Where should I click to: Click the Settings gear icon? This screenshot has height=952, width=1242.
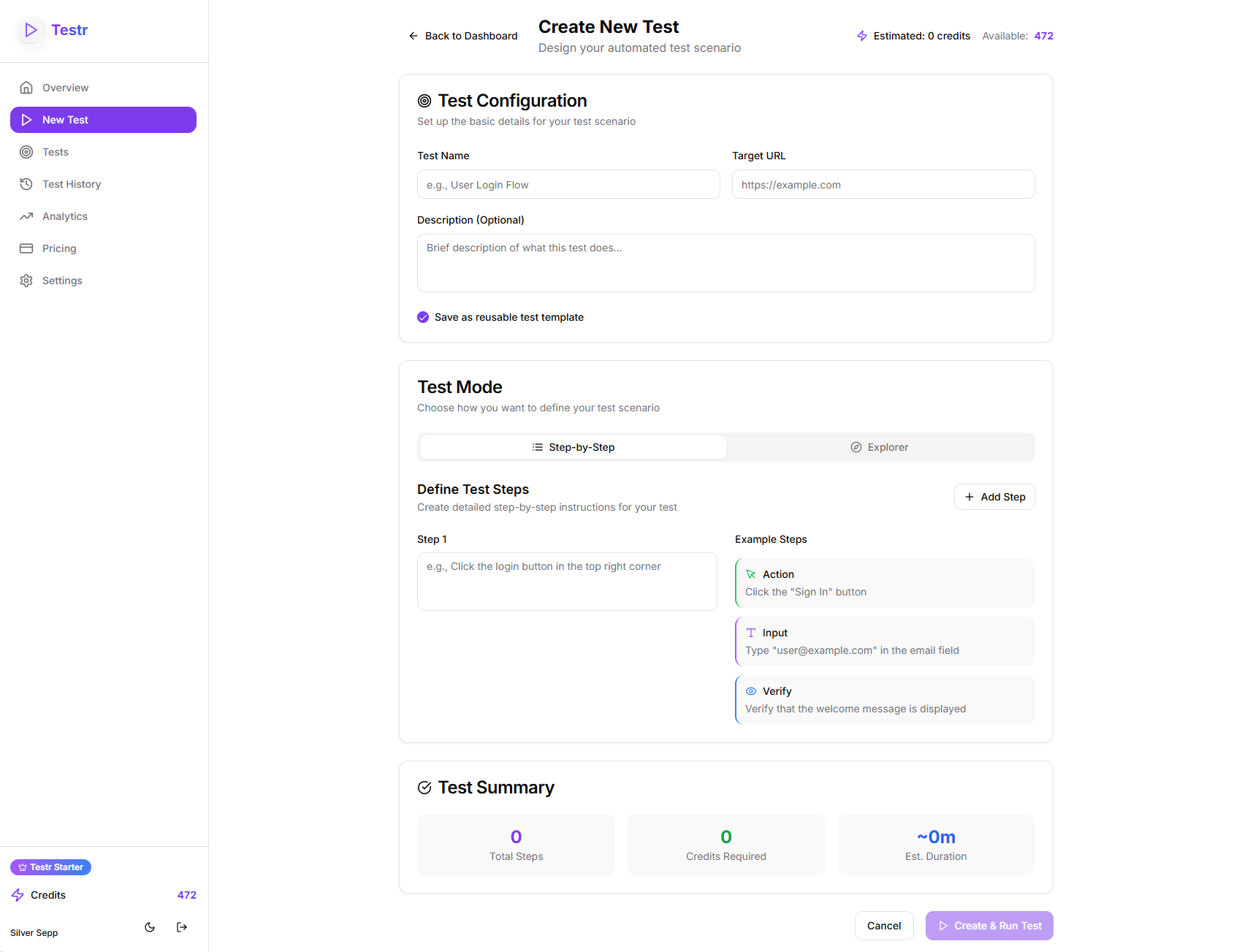26,281
